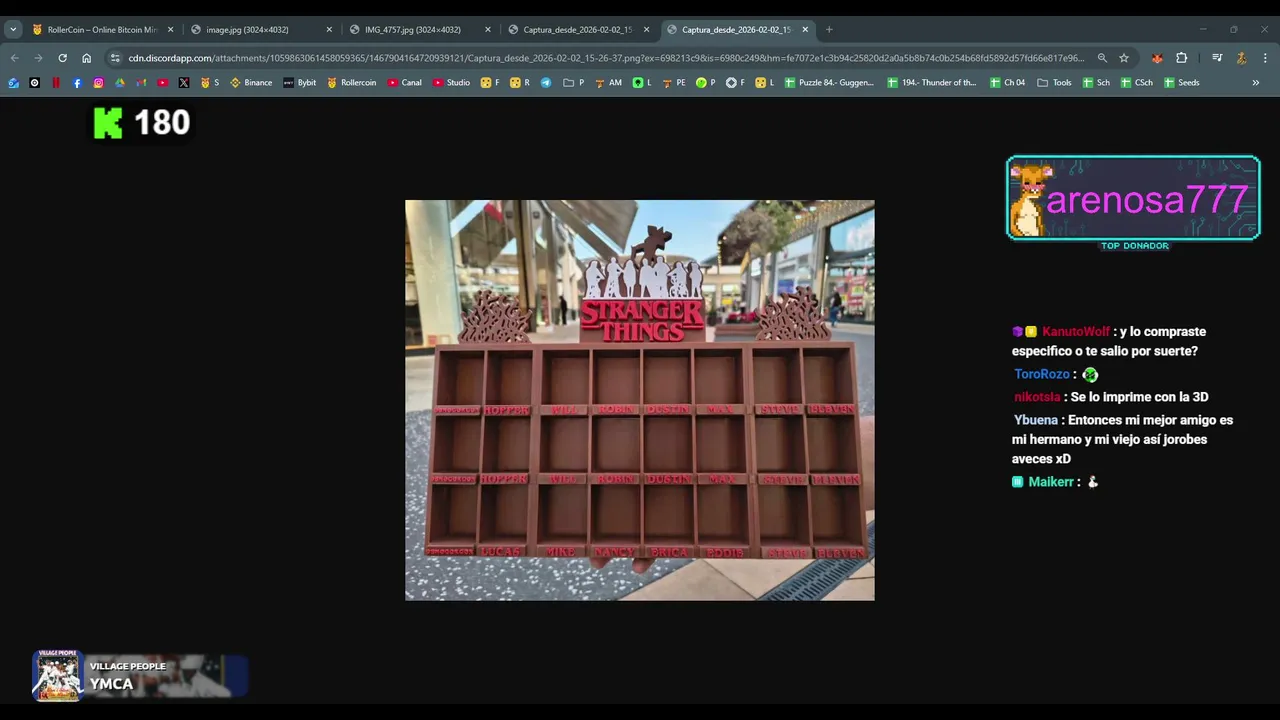Viewport: 1280px width, 720px height.
Task: Click the TOP DONADOR label
Action: 1134,246
